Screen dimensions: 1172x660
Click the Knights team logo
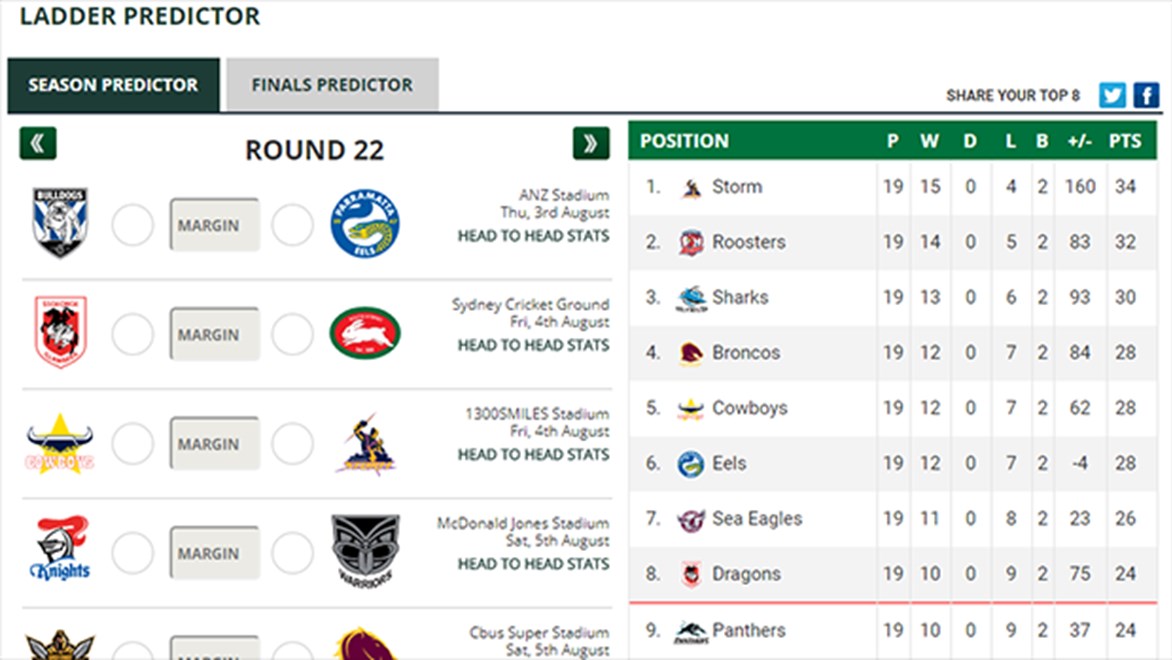[60, 551]
